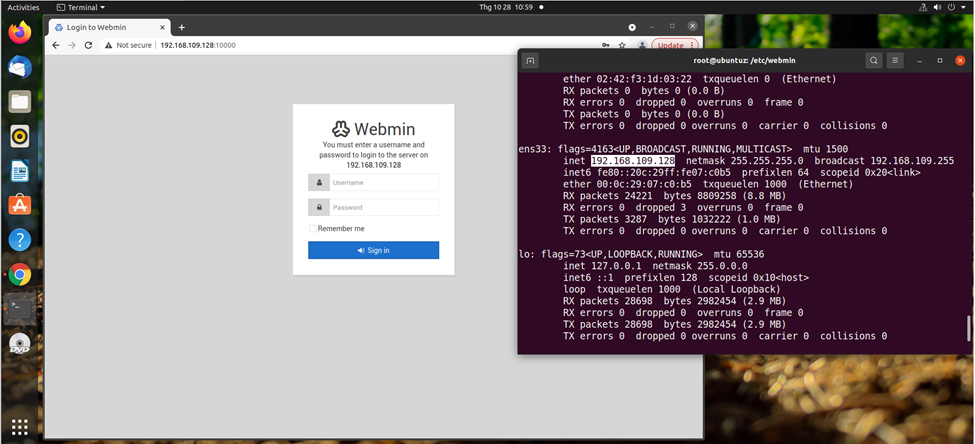This screenshot has height=444, width=975.
Task: Open the Files manager in the dock
Action: [20, 101]
